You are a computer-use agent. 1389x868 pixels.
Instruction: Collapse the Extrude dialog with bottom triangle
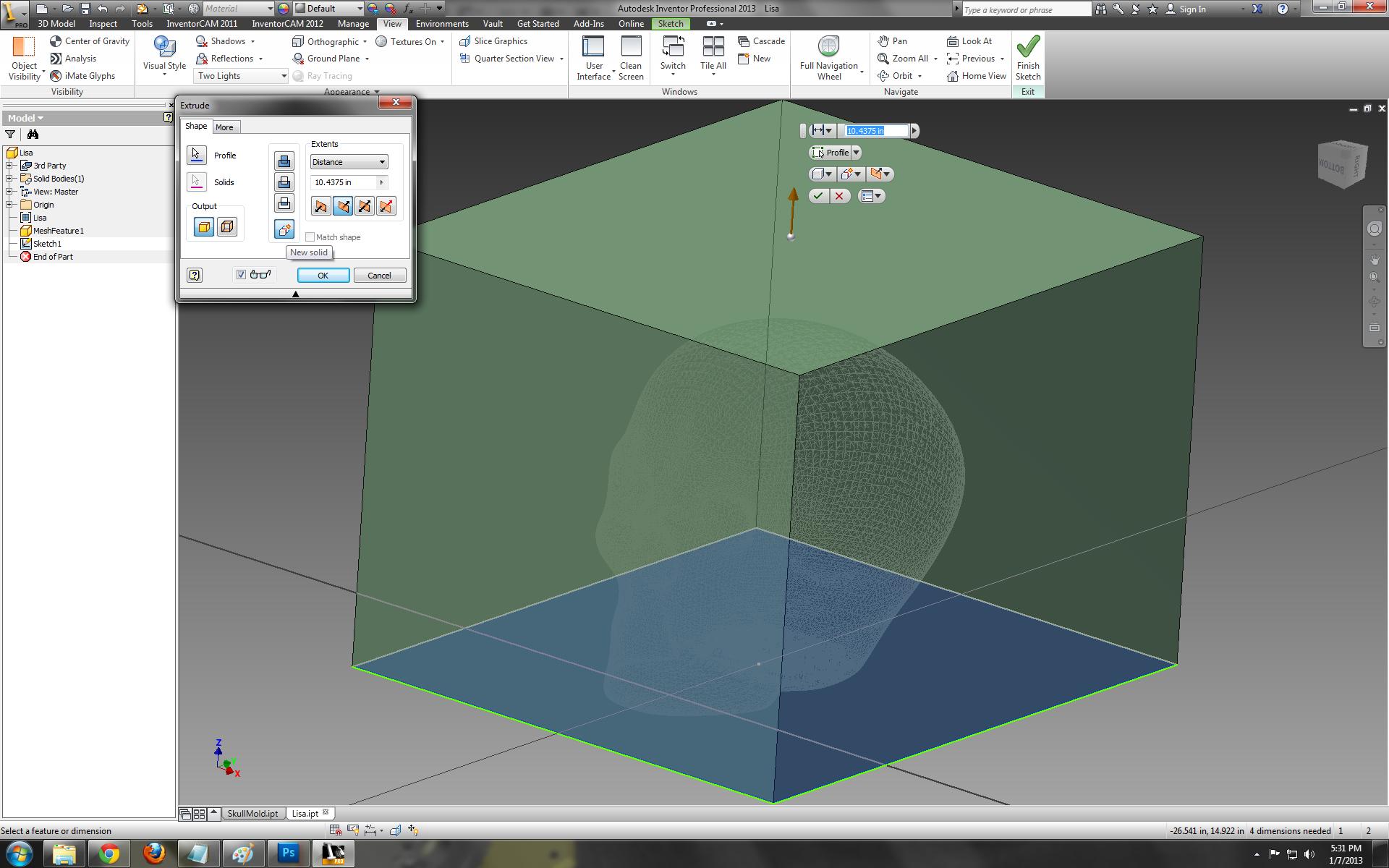tap(295, 294)
